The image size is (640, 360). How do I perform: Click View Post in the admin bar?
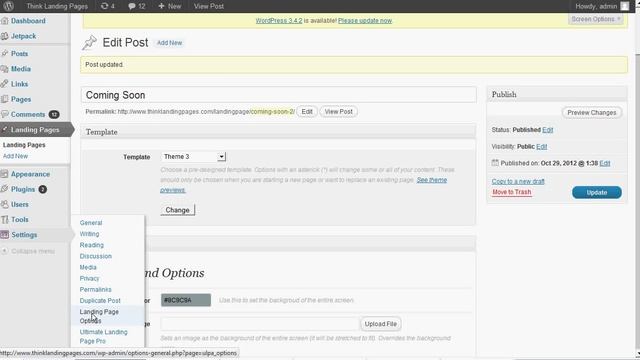point(209,6)
